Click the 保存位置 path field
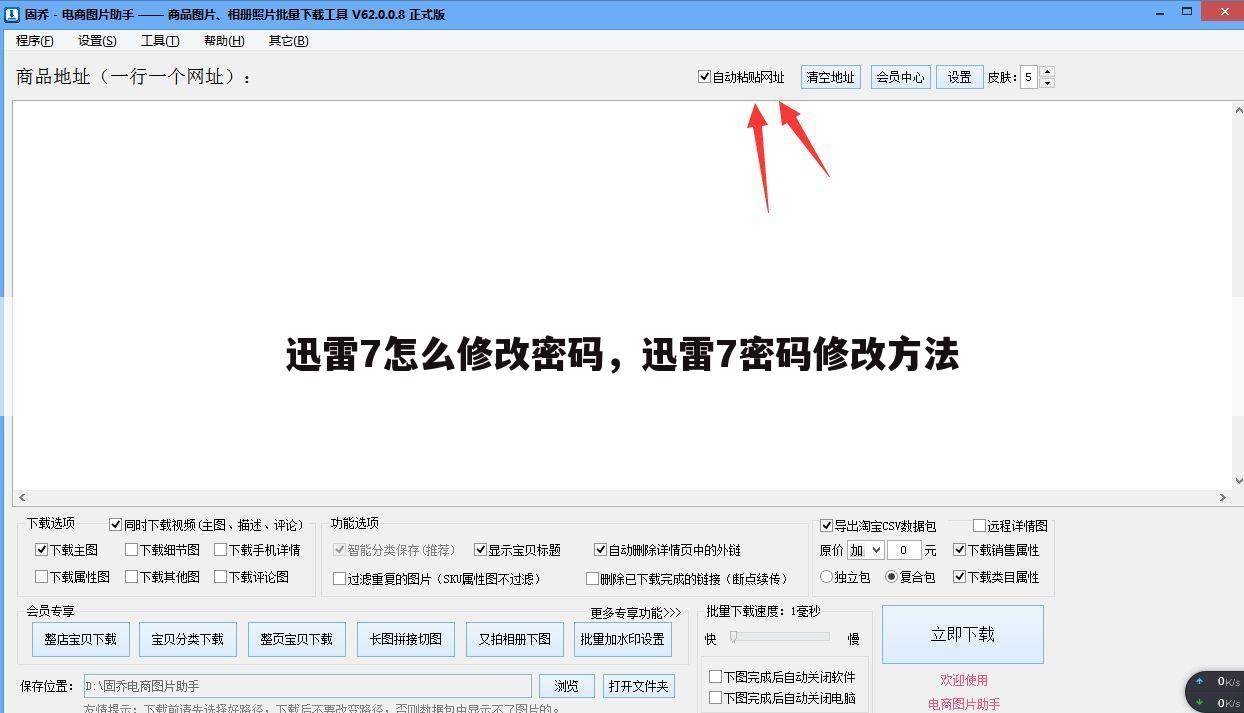Screen dimensions: 1244x713 click(307, 686)
